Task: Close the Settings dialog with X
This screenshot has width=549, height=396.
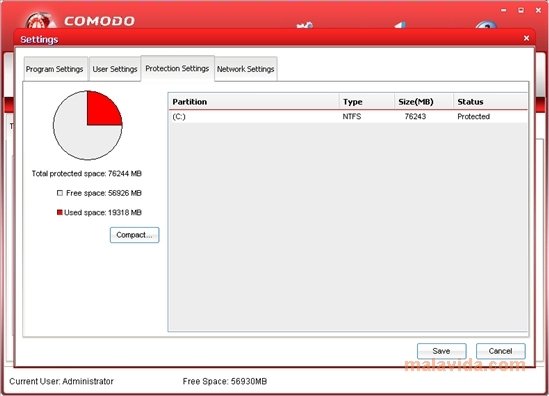Action: click(x=526, y=38)
